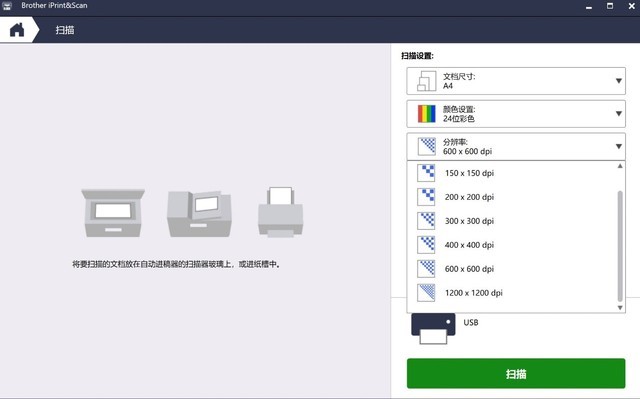The width and height of the screenshot is (640, 399).
Task: Select the USB printer device icon
Action: pyautogui.click(x=433, y=328)
